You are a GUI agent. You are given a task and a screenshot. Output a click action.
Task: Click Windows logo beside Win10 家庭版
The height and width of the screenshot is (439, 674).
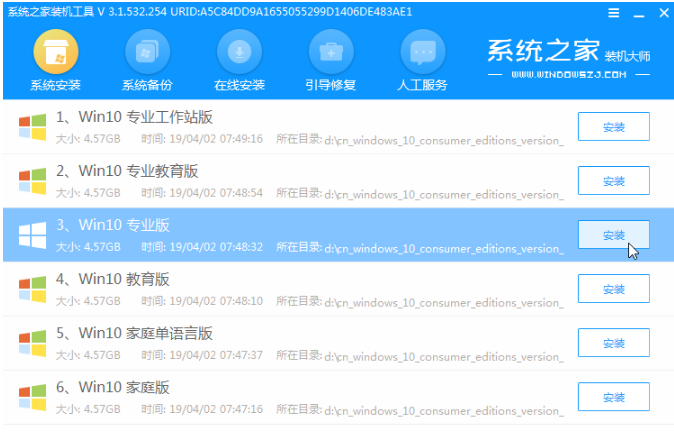pos(33,398)
